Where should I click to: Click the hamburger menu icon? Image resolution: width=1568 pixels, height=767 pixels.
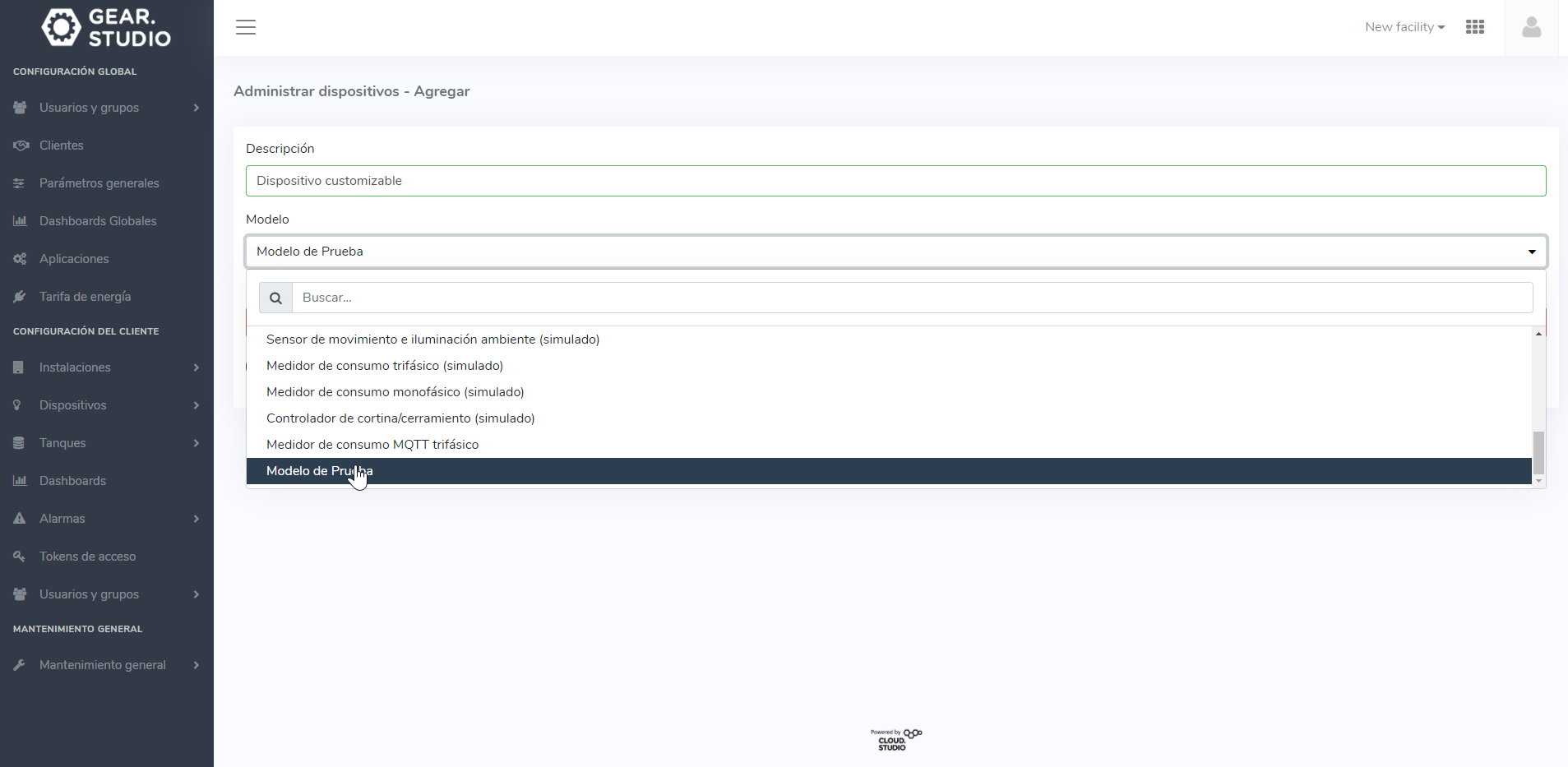click(246, 27)
